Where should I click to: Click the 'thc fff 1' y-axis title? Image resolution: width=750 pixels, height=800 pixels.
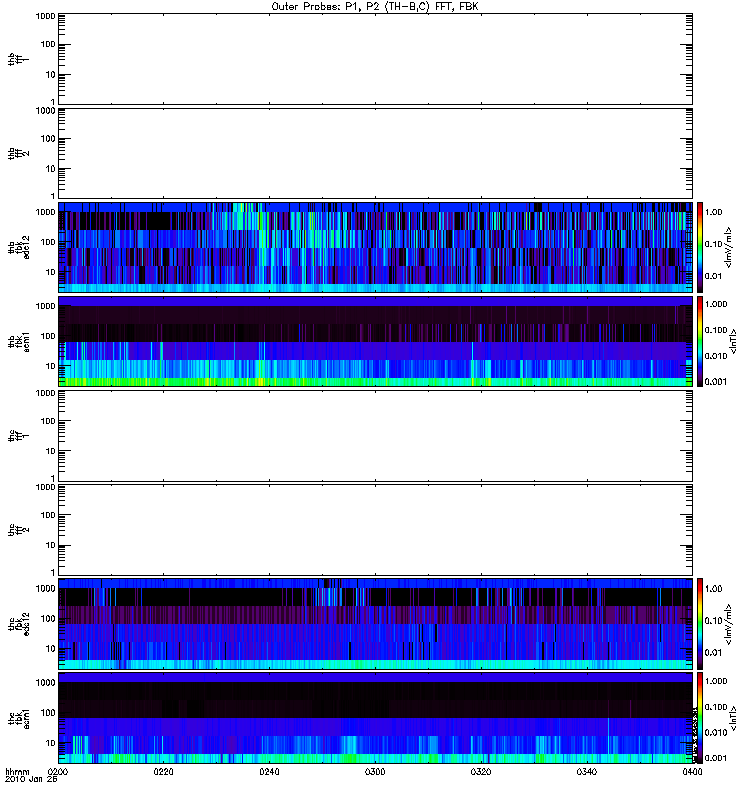pyautogui.click(x=18, y=436)
